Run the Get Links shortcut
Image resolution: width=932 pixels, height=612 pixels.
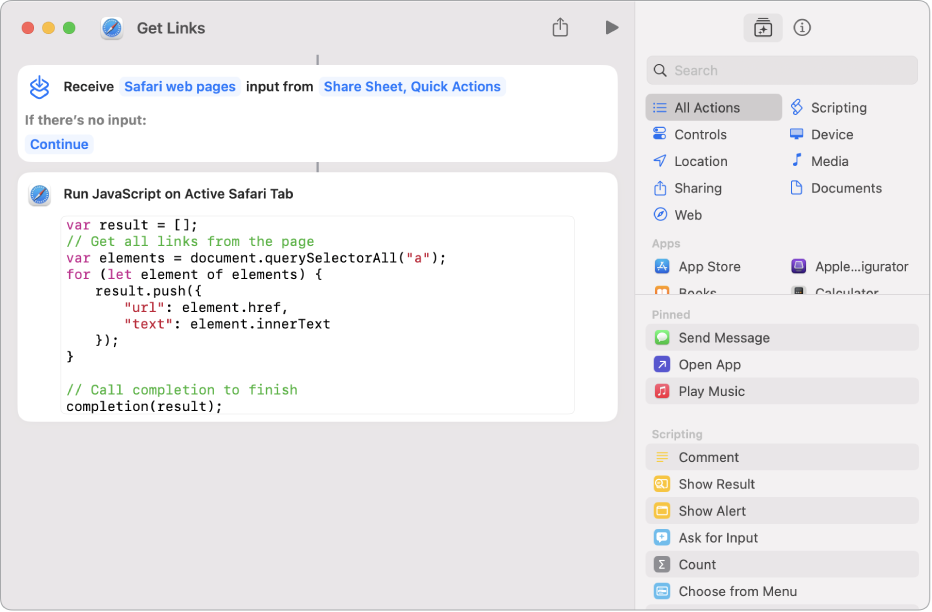(x=612, y=28)
